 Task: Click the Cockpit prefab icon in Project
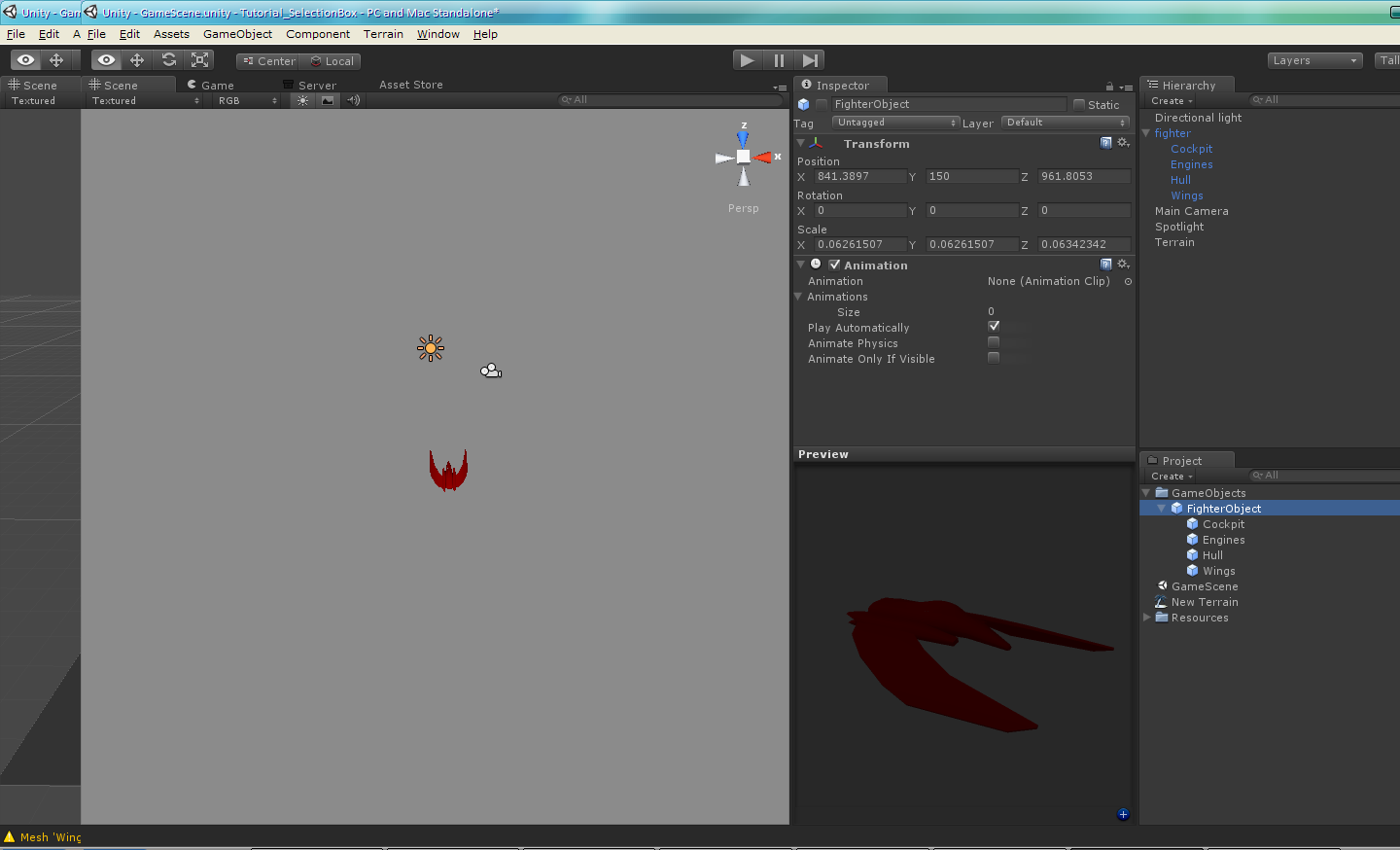pyautogui.click(x=1192, y=524)
